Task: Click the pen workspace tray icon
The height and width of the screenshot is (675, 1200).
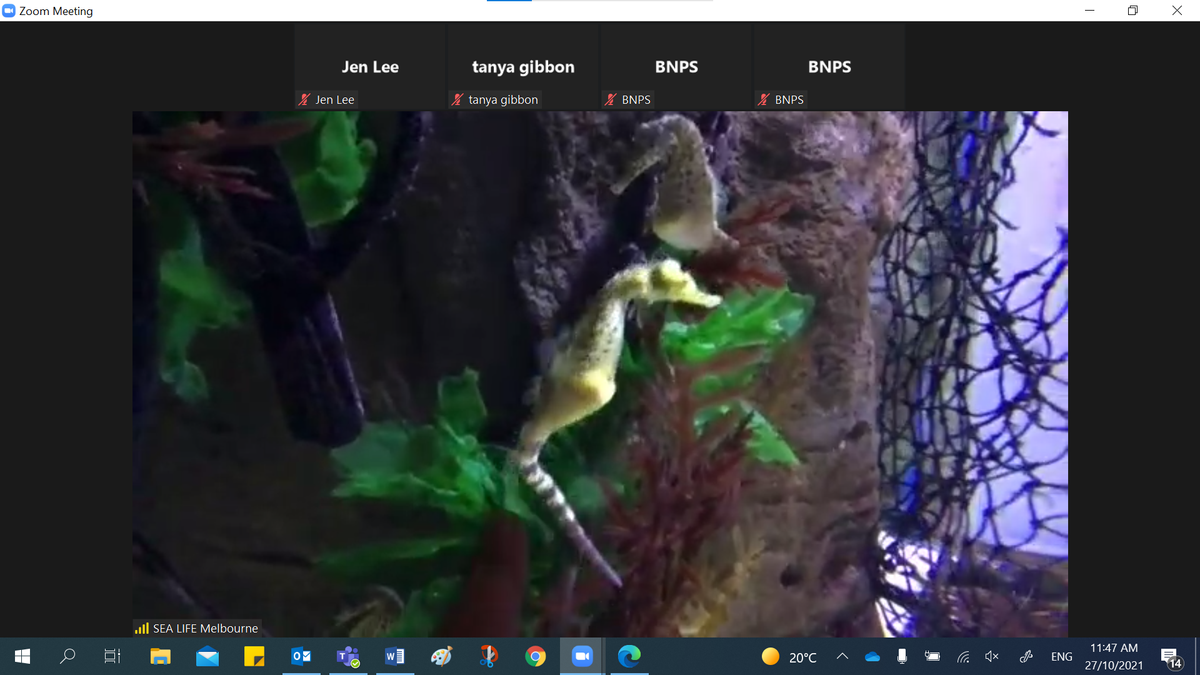Action: pyautogui.click(x=1026, y=657)
